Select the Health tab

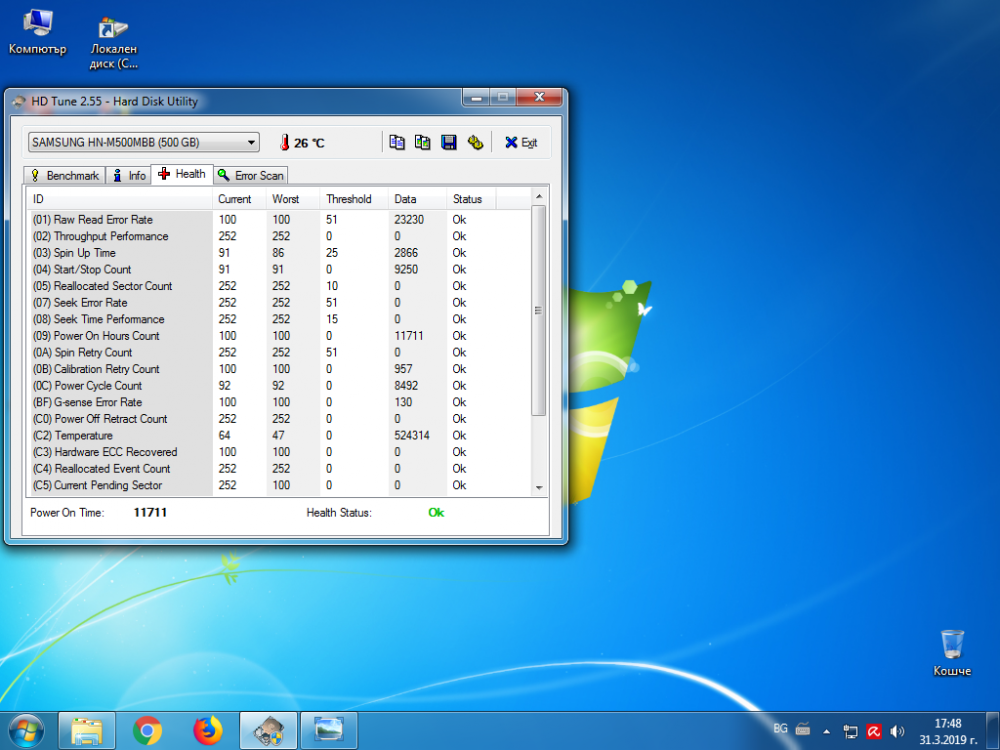(182, 173)
